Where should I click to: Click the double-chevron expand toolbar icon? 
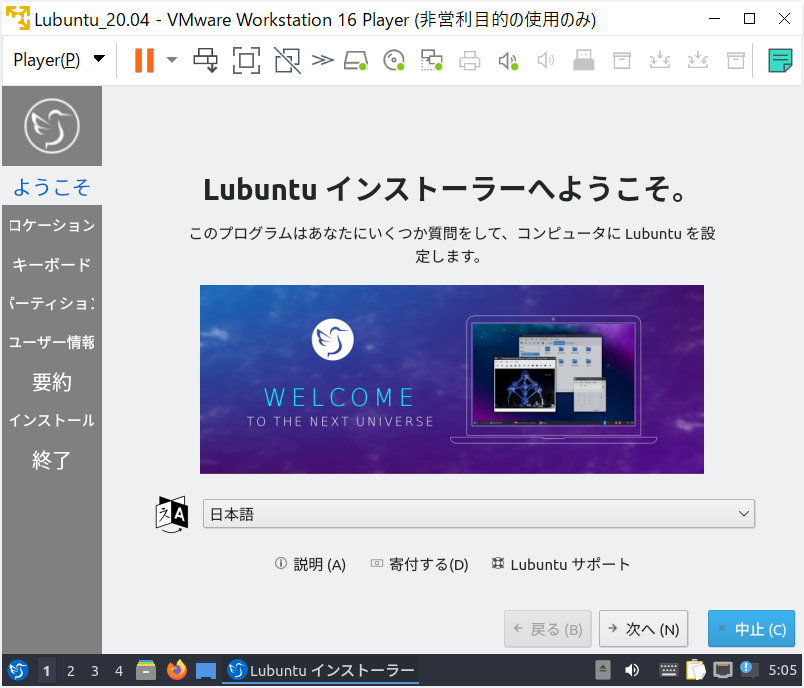[x=323, y=60]
